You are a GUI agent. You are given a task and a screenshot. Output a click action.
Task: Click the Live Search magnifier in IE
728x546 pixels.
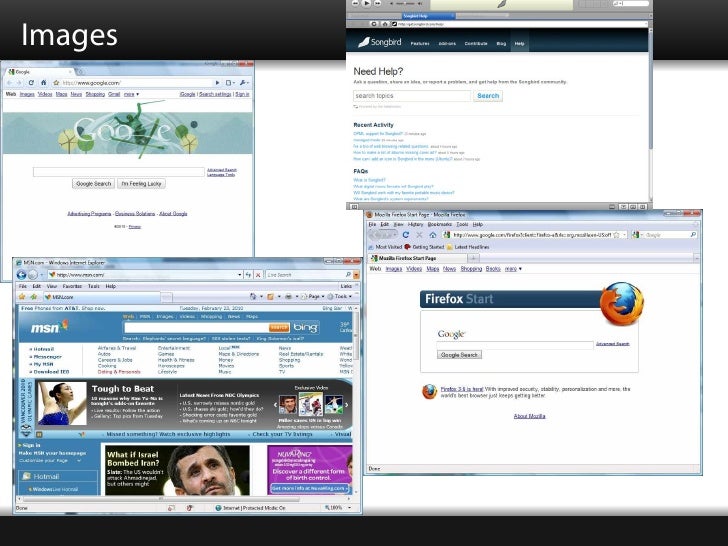[348, 275]
